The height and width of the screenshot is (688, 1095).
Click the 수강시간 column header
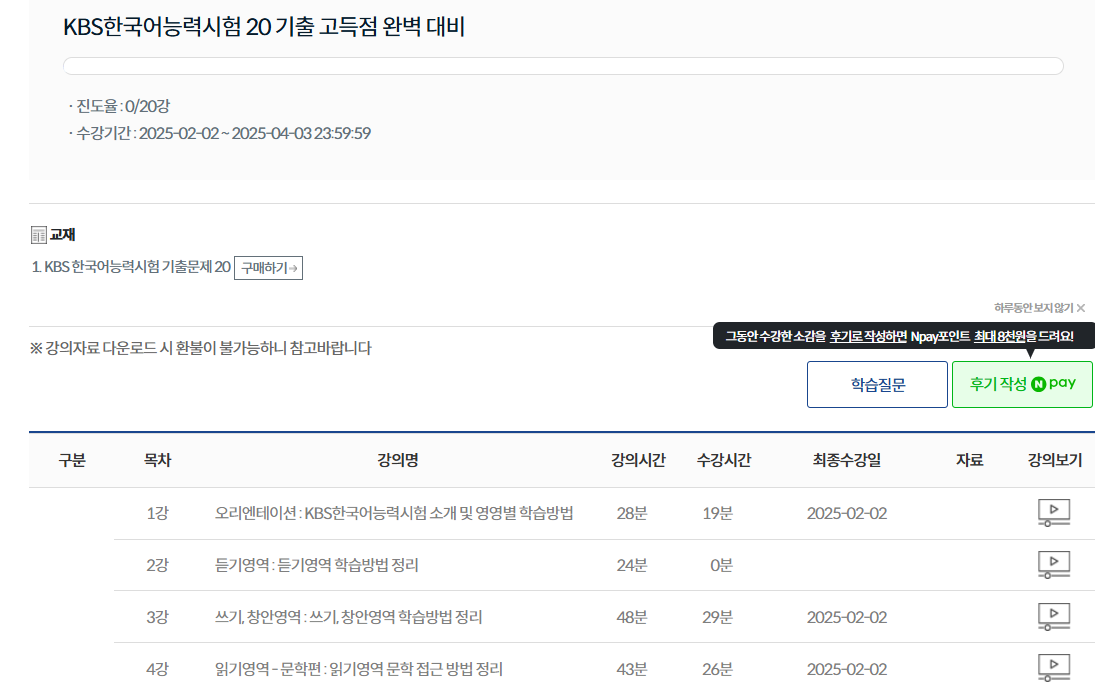click(x=723, y=460)
